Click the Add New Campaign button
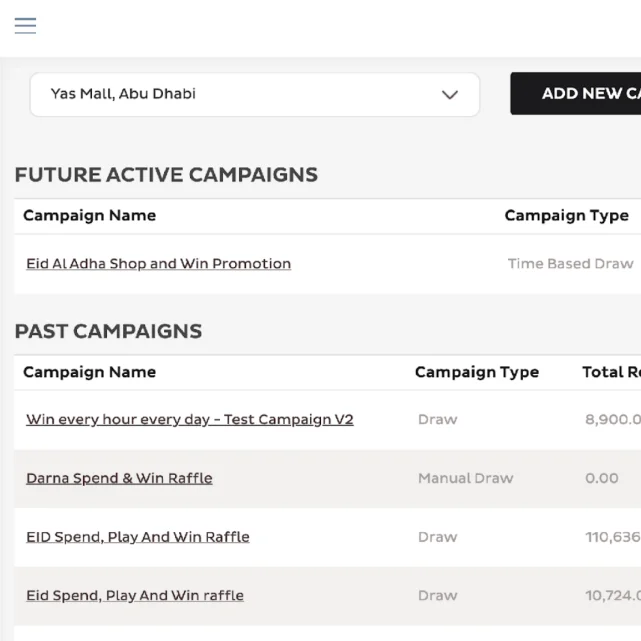The height and width of the screenshot is (641, 641). (580, 94)
